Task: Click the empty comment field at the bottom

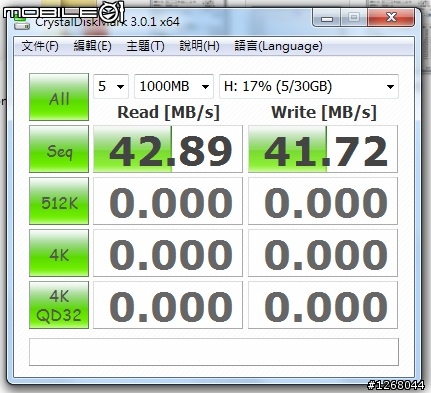Action: (x=214, y=352)
